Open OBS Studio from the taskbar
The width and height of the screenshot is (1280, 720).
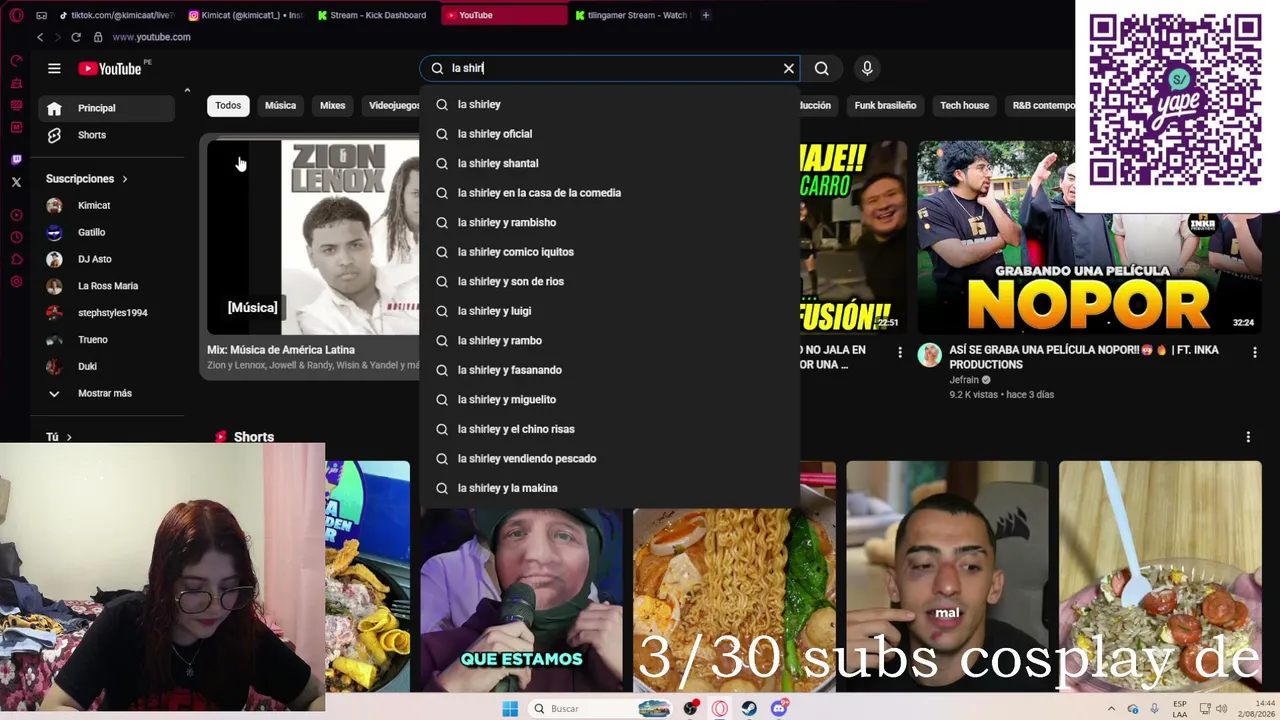690,708
